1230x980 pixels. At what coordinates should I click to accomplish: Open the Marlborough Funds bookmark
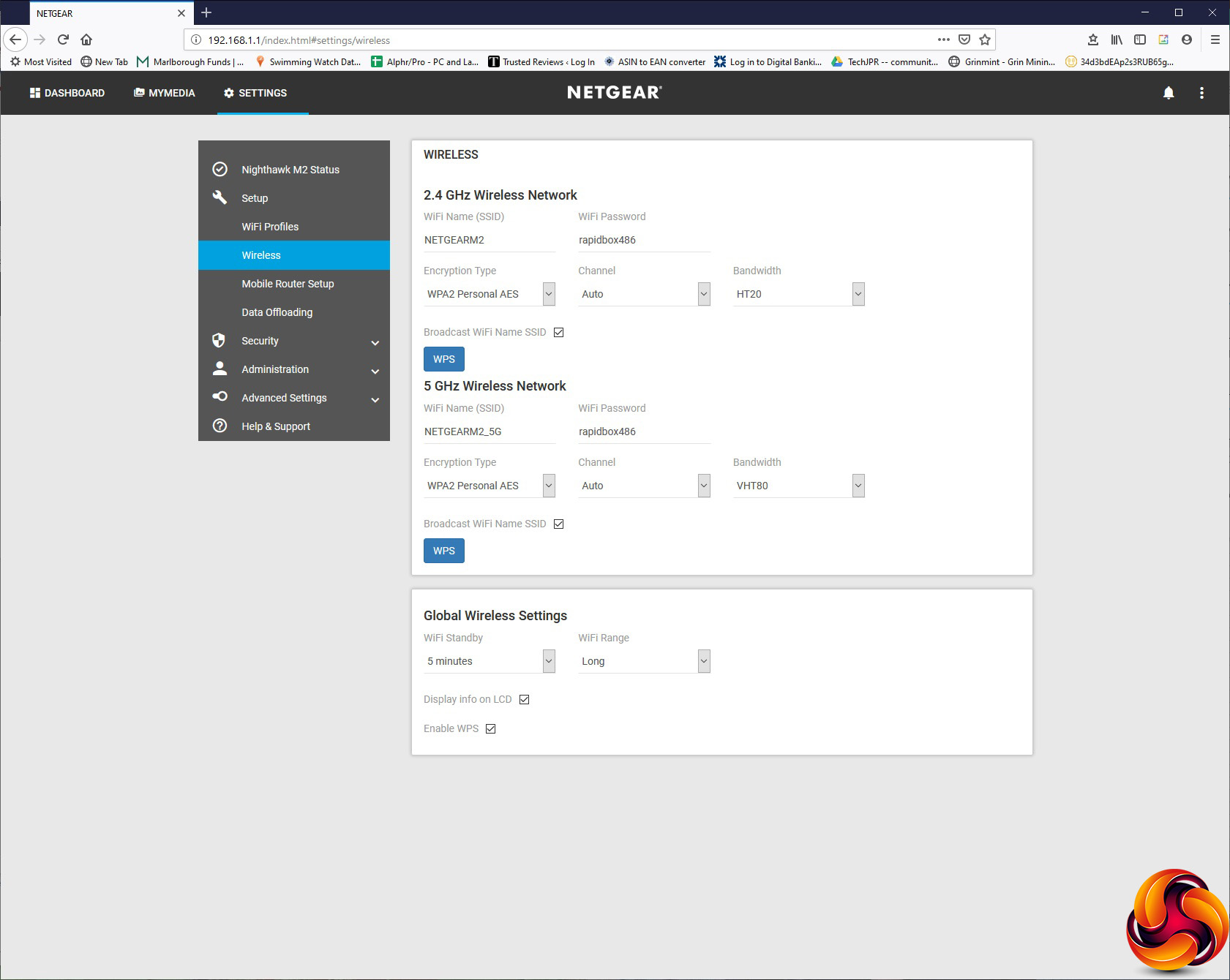(190, 62)
